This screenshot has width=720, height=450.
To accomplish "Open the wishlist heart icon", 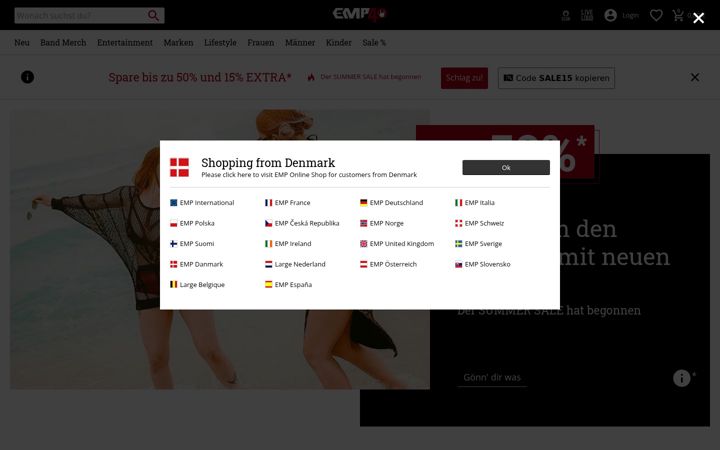I will (656, 16).
